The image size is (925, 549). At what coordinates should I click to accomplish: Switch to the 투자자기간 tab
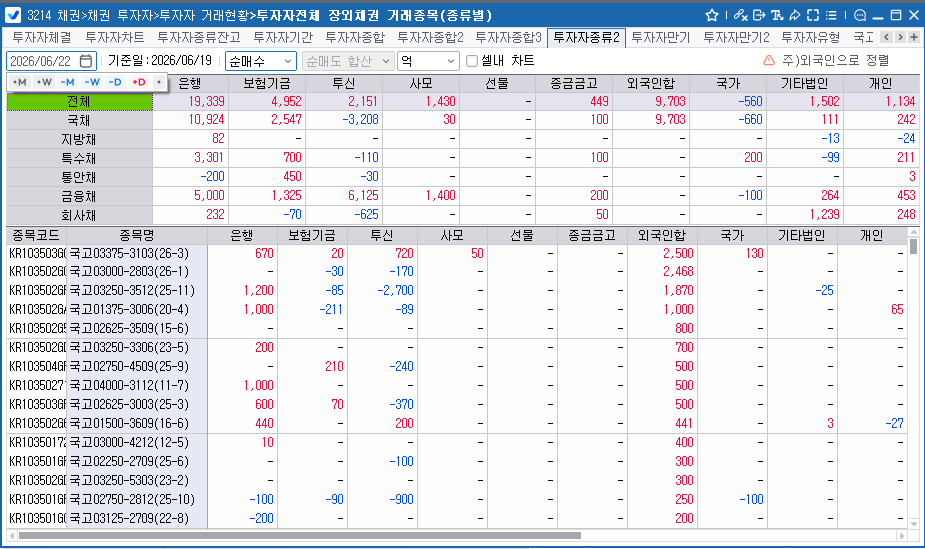[x=283, y=37]
